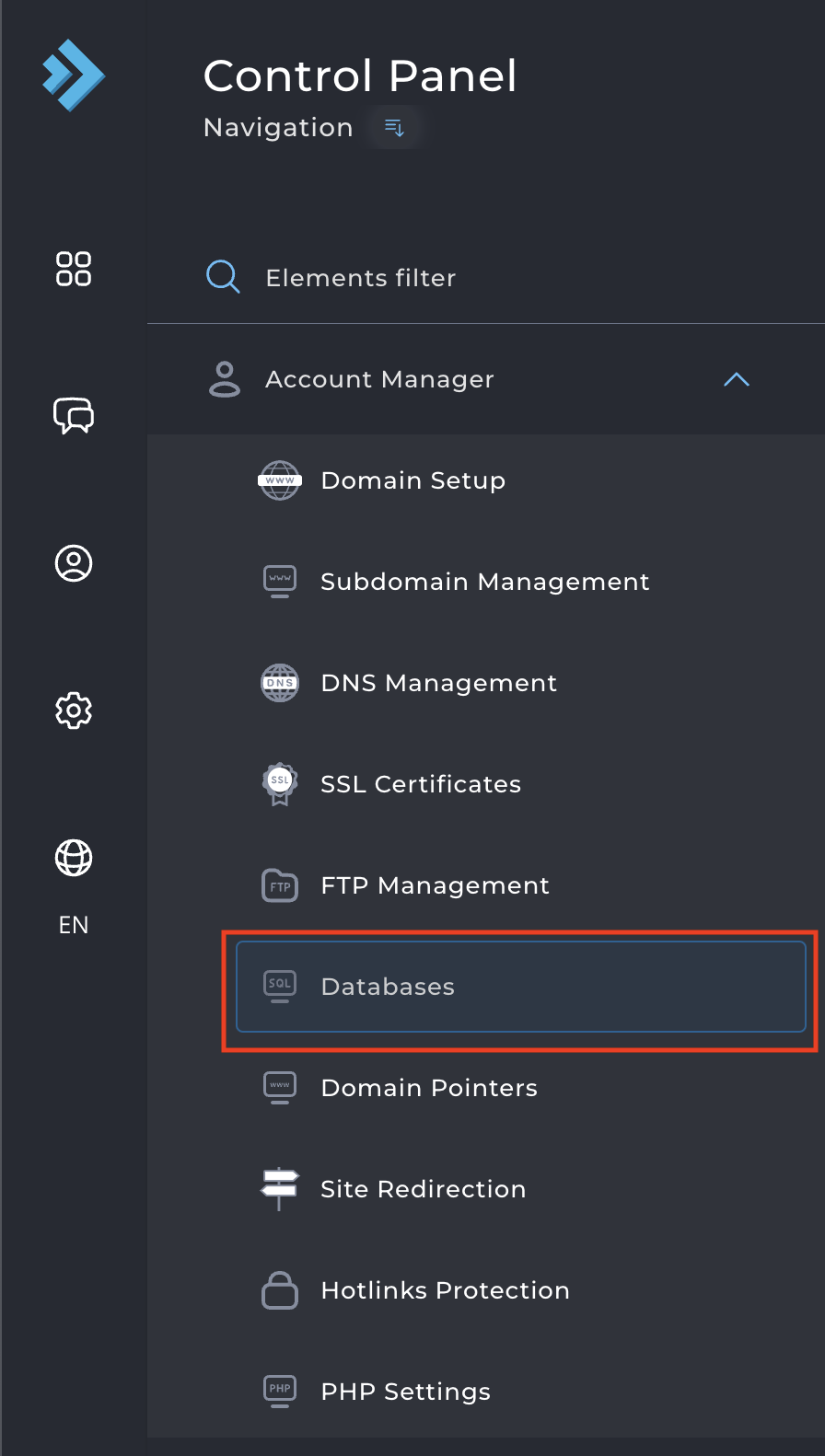
Task: Click the Hotlinks Protection padlock icon
Action: point(280,1290)
